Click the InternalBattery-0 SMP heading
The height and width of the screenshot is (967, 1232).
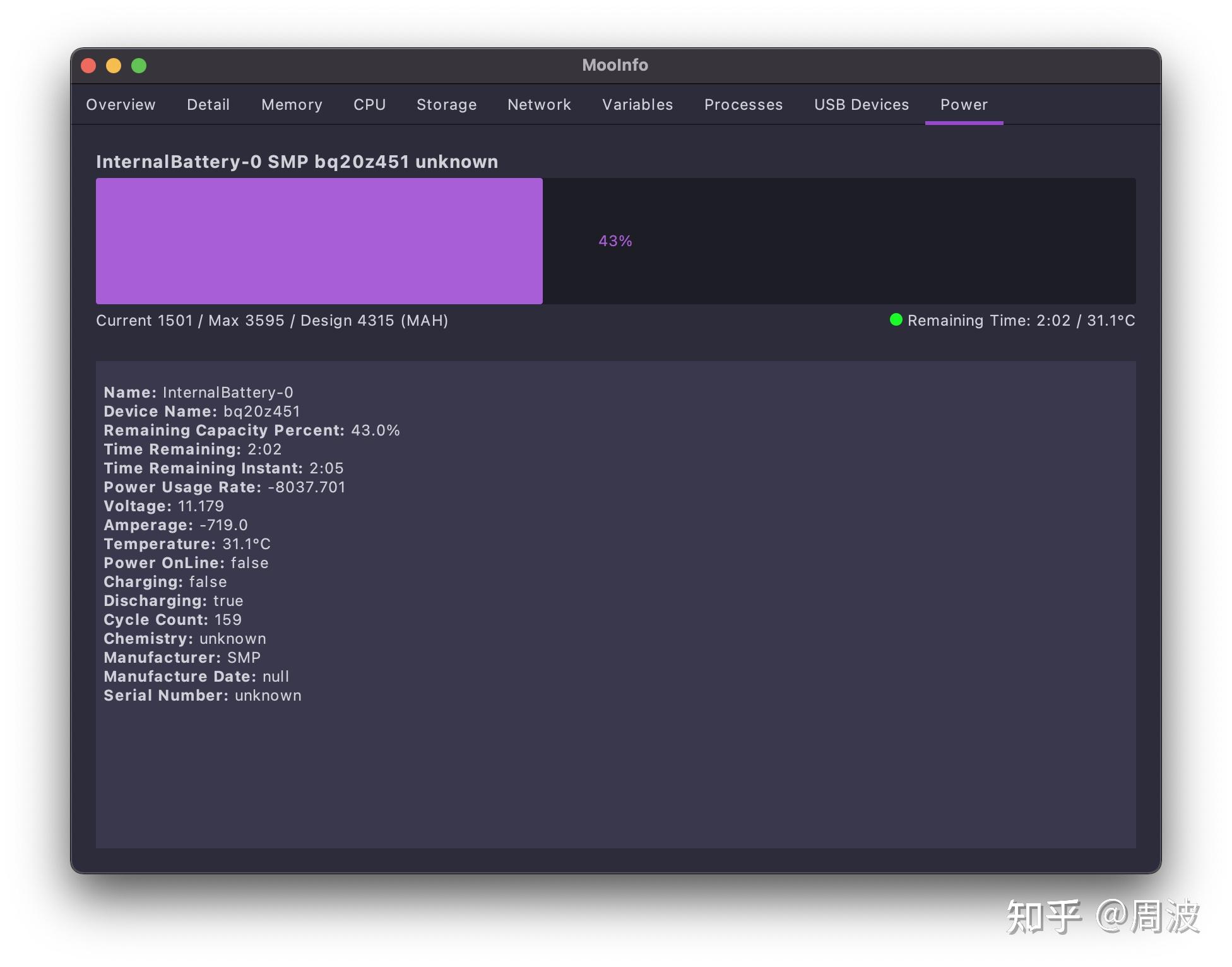coord(297,162)
